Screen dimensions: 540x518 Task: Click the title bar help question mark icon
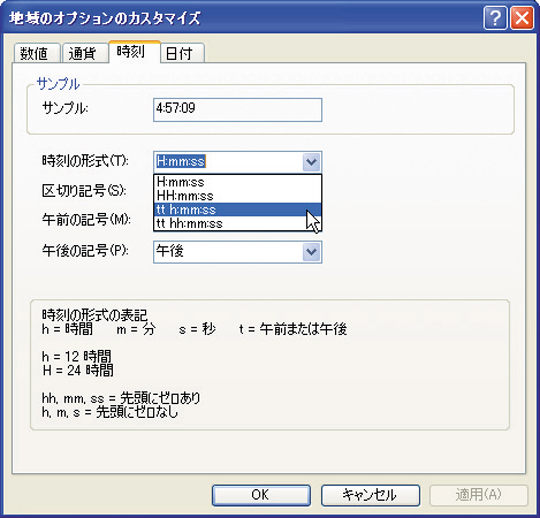coord(495,18)
